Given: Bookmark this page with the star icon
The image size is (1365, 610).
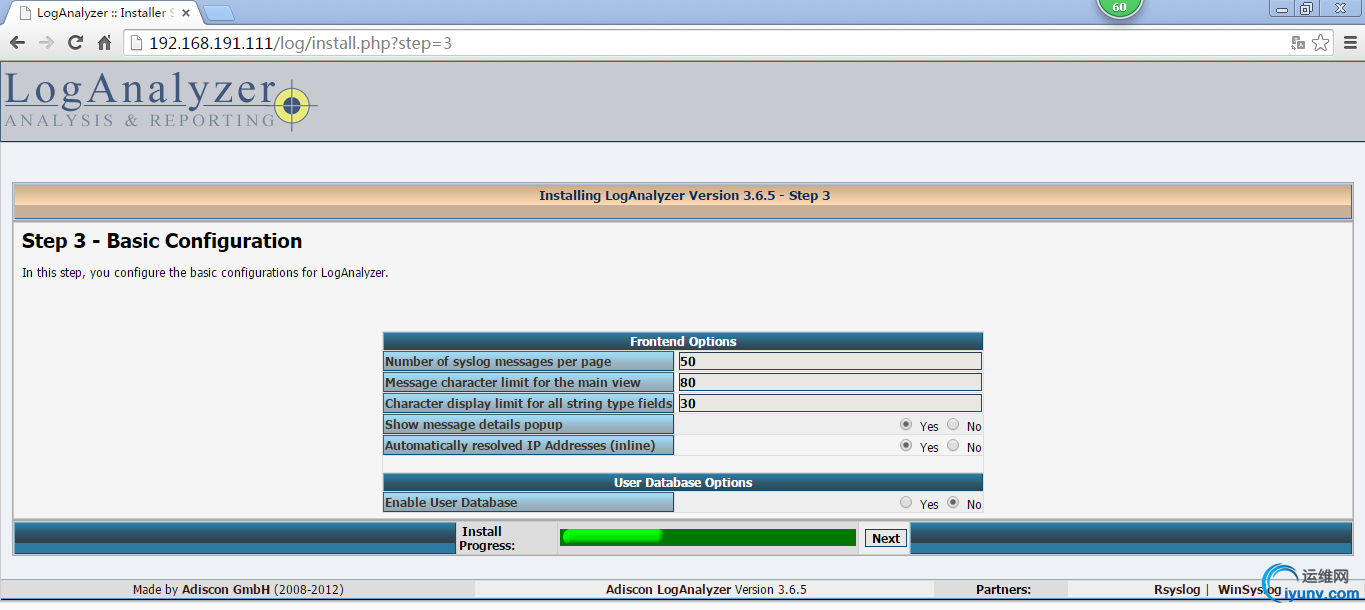Looking at the screenshot, I should [x=1321, y=43].
